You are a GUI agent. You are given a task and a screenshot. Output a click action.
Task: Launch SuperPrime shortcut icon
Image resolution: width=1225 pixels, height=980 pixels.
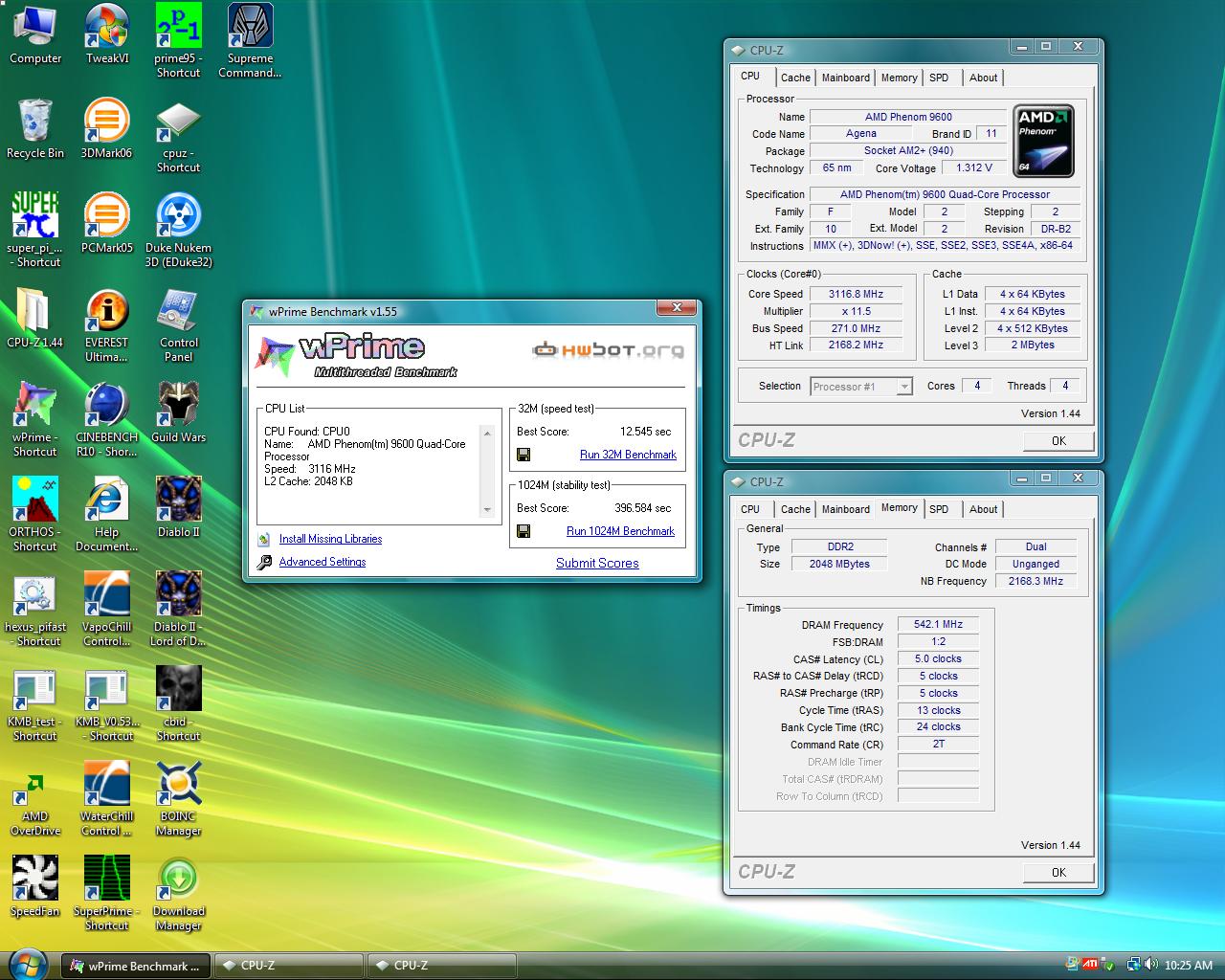coord(106,893)
